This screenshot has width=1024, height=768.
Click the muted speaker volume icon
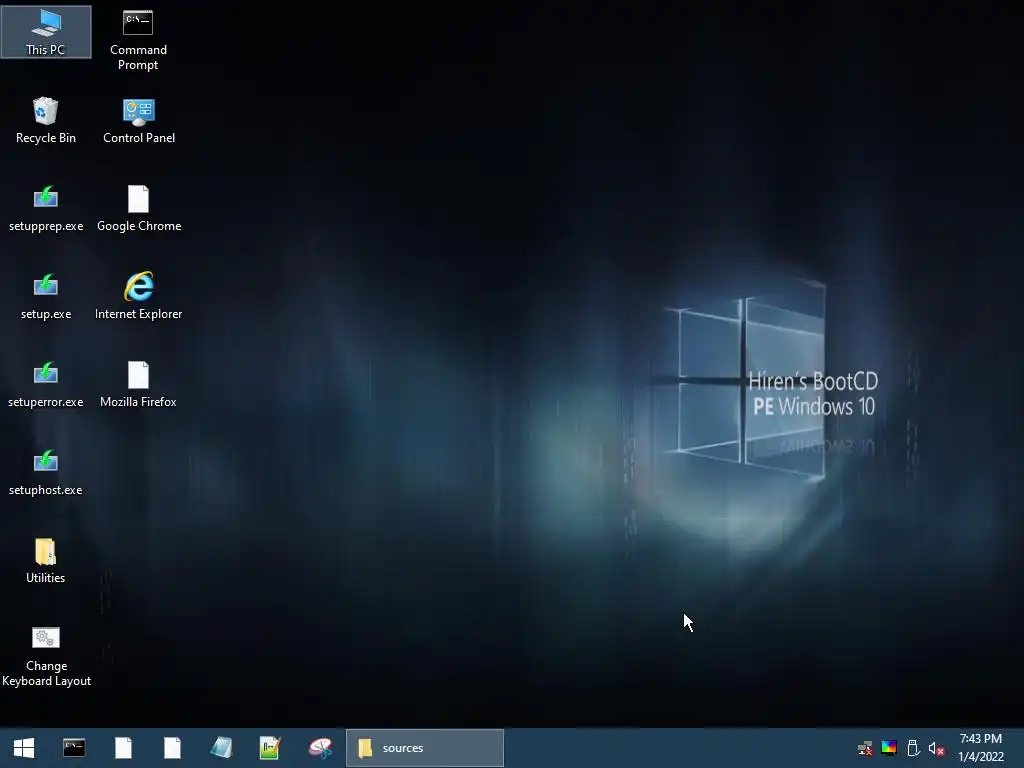pos(936,748)
